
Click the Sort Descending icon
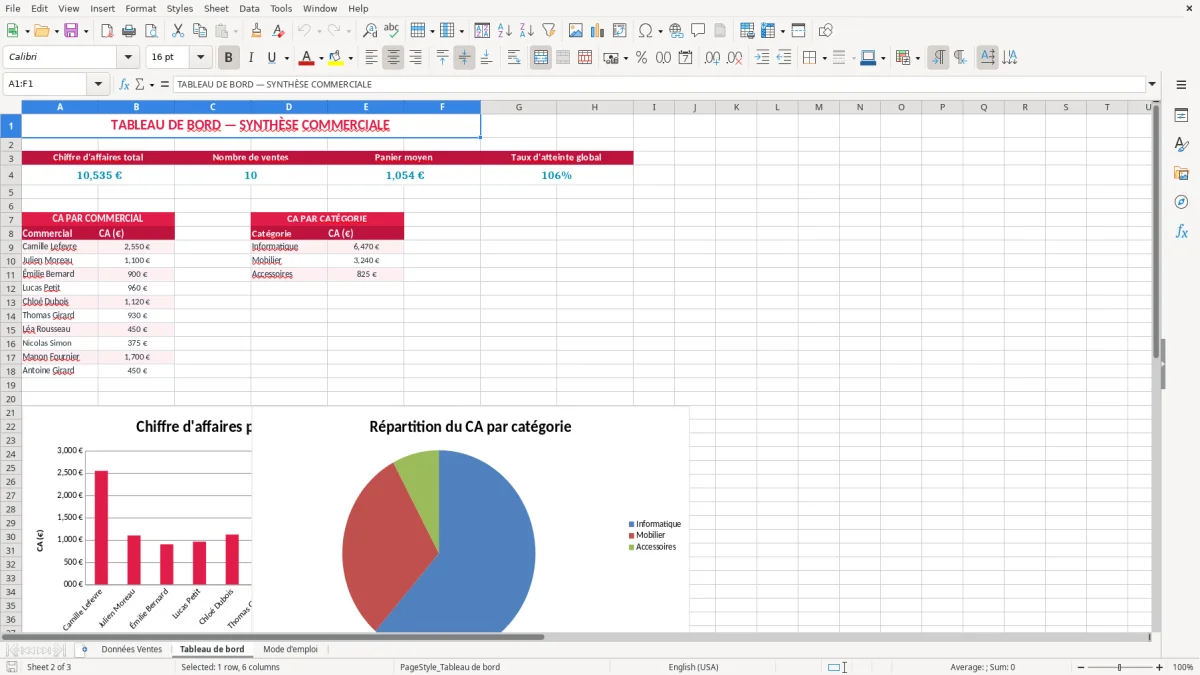click(527, 30)
